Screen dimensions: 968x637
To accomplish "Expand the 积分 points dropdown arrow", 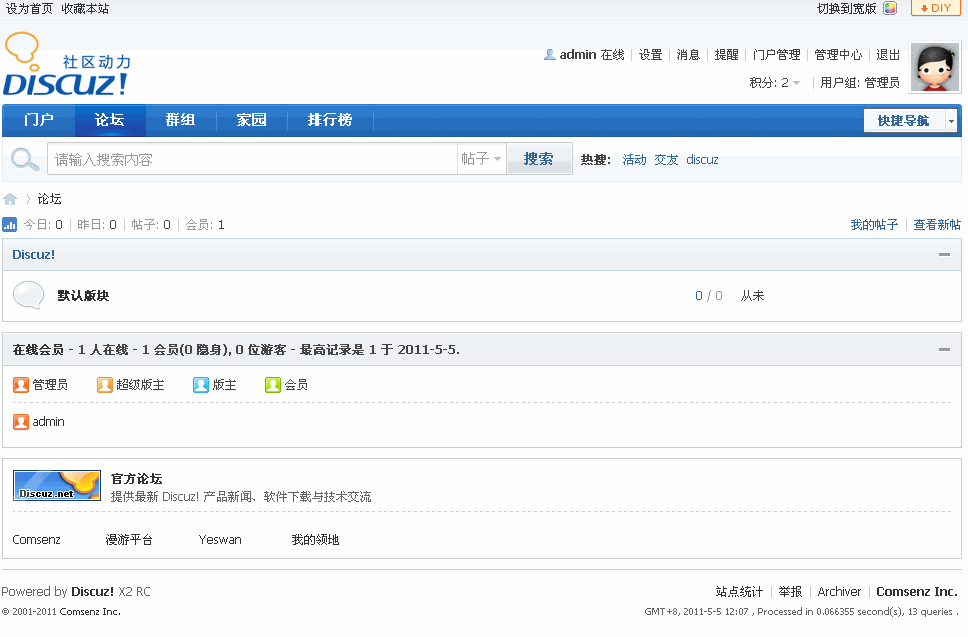I will click(796, 83).
